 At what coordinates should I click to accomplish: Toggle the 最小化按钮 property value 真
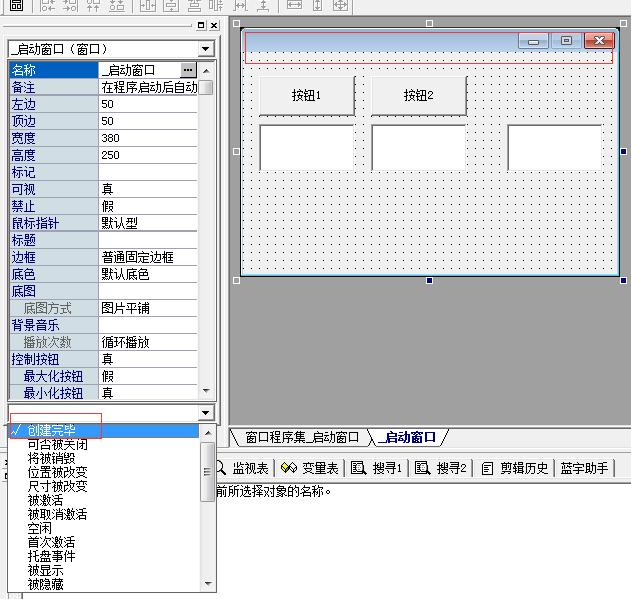[148, 392]
